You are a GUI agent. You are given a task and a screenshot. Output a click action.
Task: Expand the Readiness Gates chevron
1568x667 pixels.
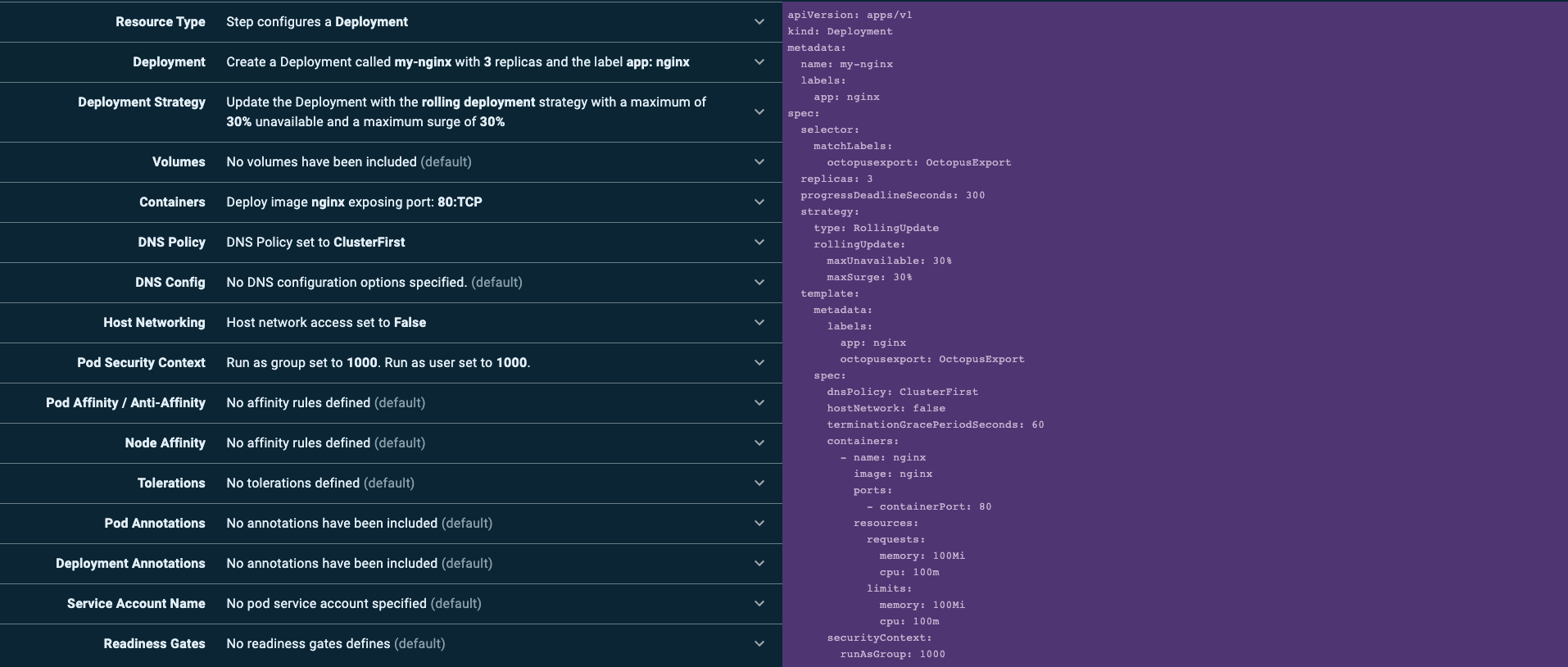click(x=759, y=644)
